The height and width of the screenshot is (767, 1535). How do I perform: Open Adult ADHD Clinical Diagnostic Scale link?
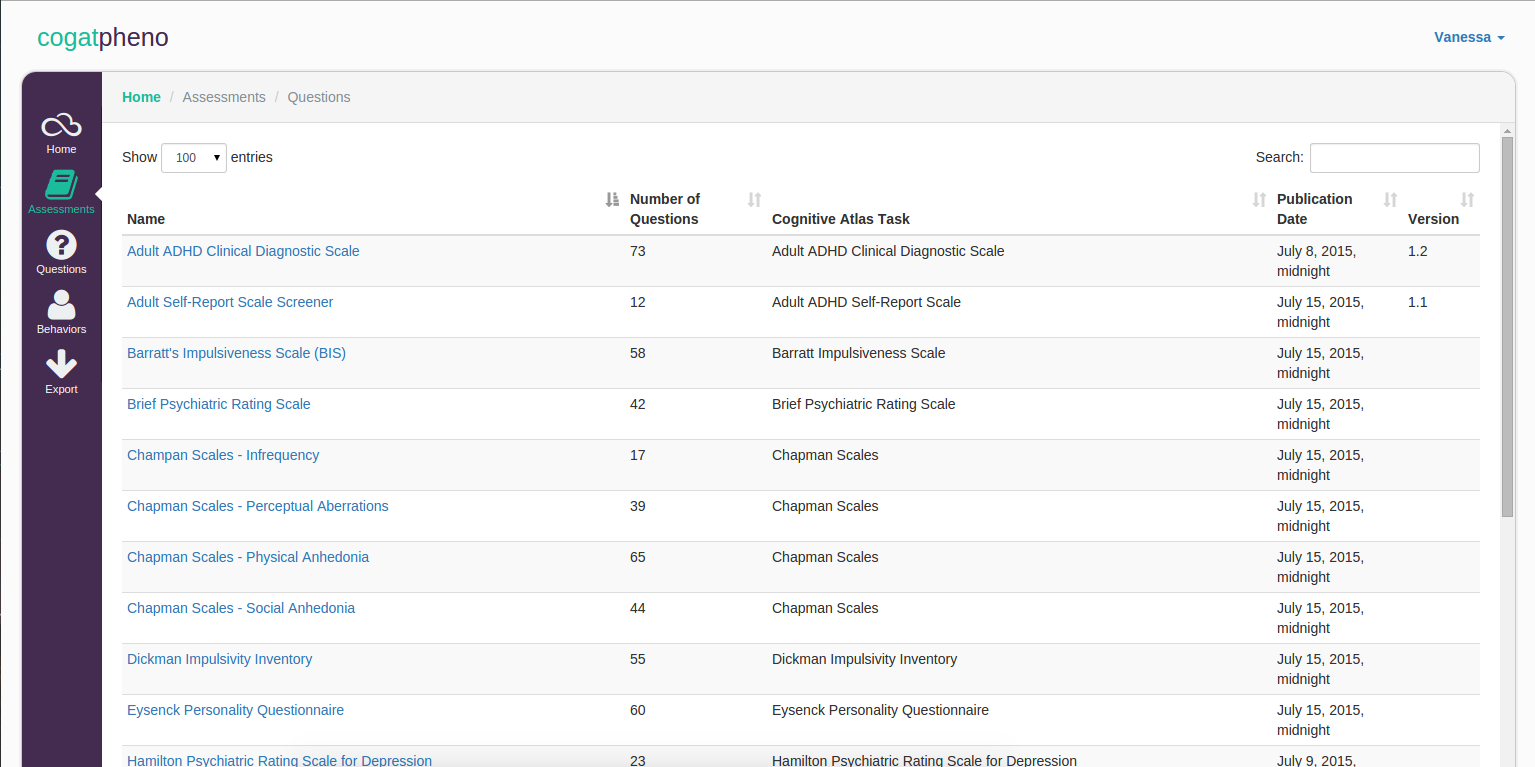[243, 251]
